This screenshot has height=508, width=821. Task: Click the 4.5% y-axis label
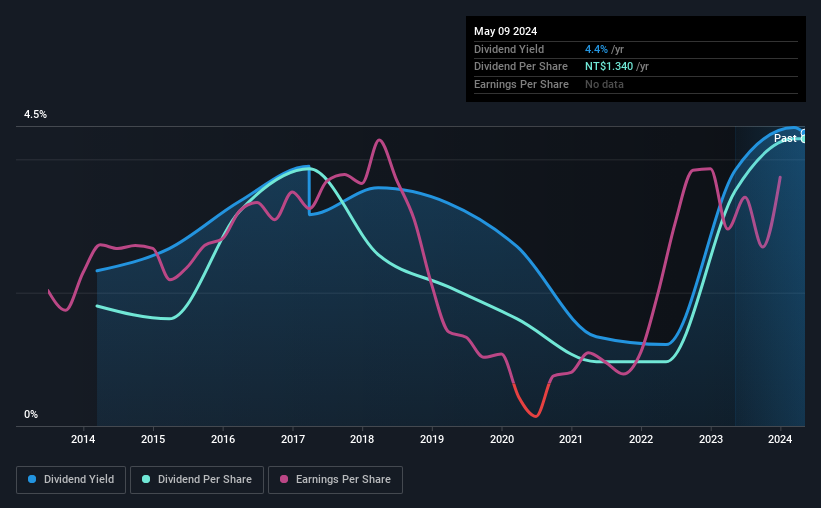[x=35, y=114]
